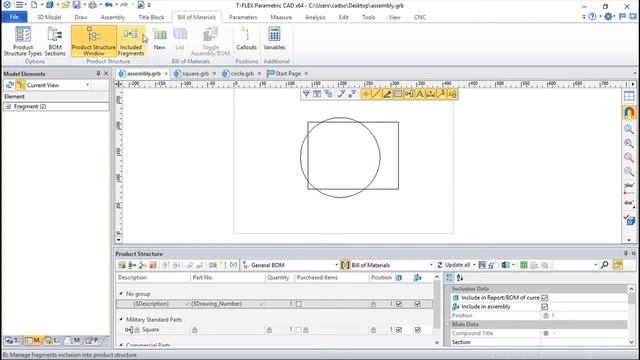This screenshot has height=360, width=640.
Task: Open BOM Sections settings
Action: [x=55, y=41]
